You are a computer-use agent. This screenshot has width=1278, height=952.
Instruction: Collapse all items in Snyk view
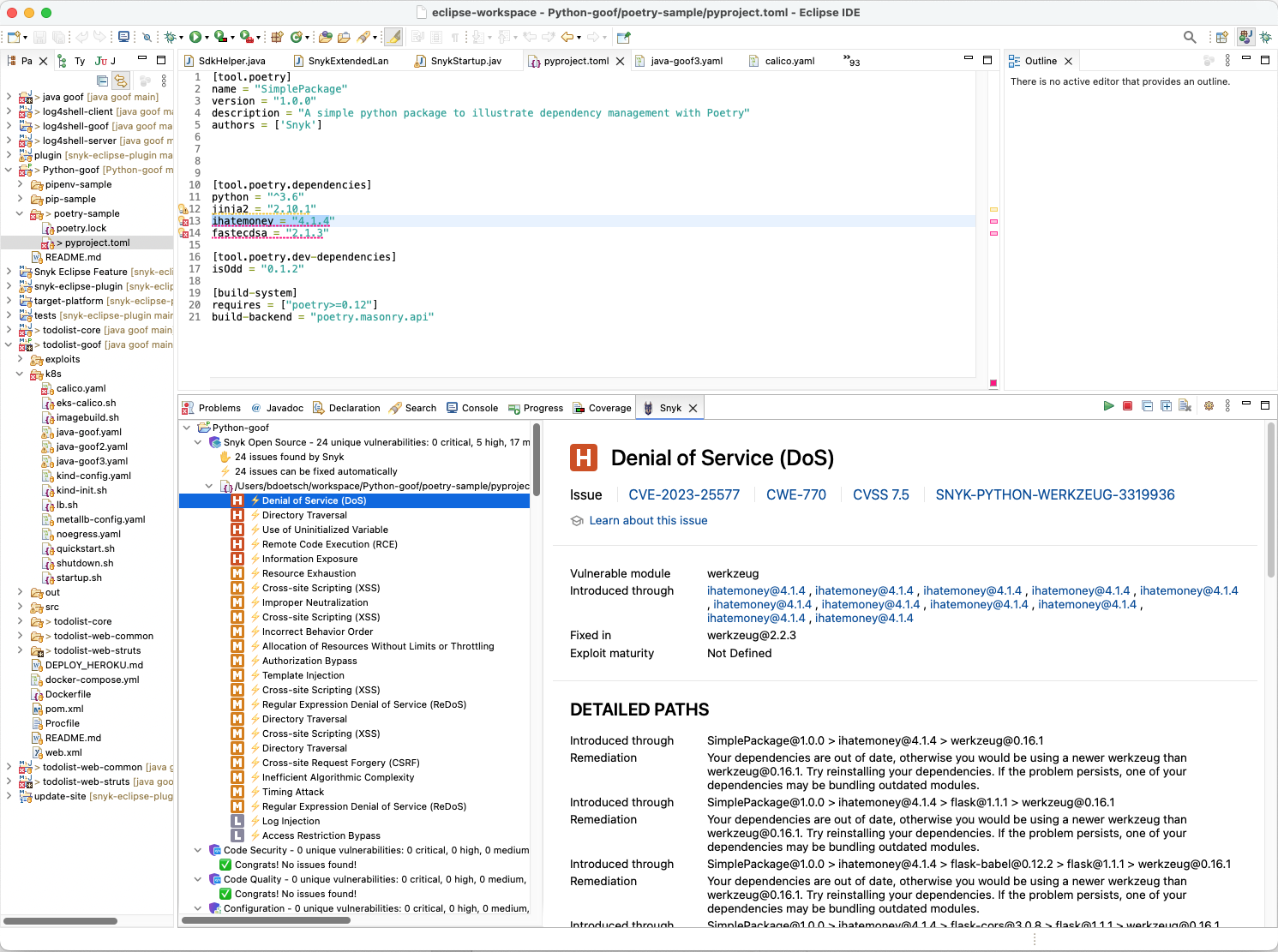1148,406
